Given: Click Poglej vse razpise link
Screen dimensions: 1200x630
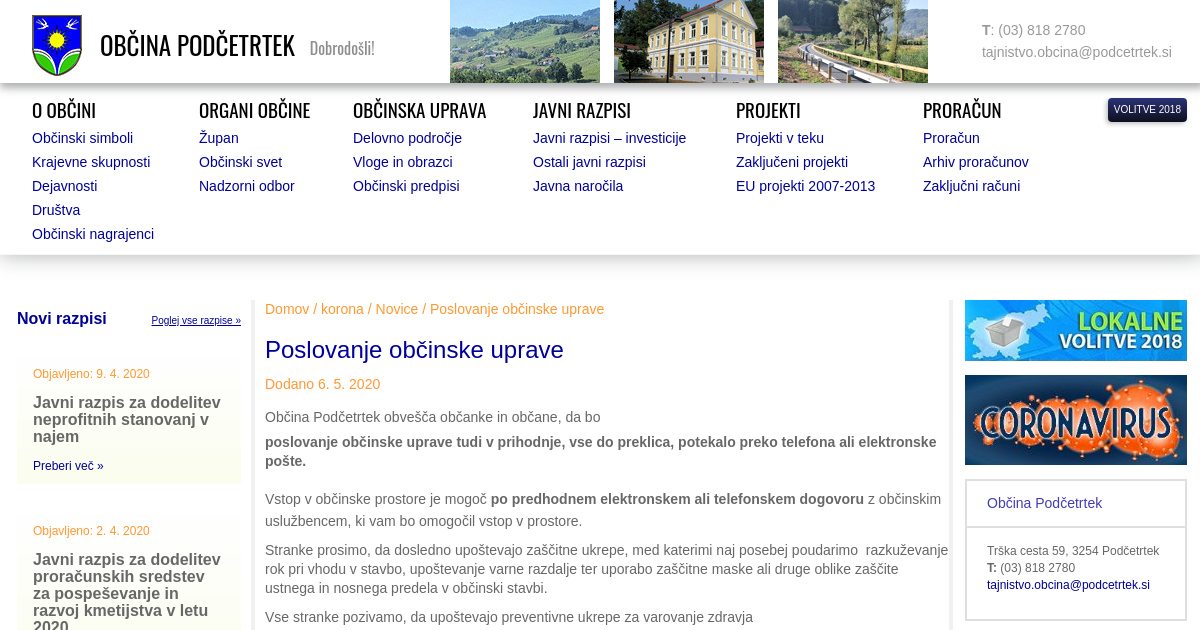Looking at the screenshot, I should [x=196, y=321].
